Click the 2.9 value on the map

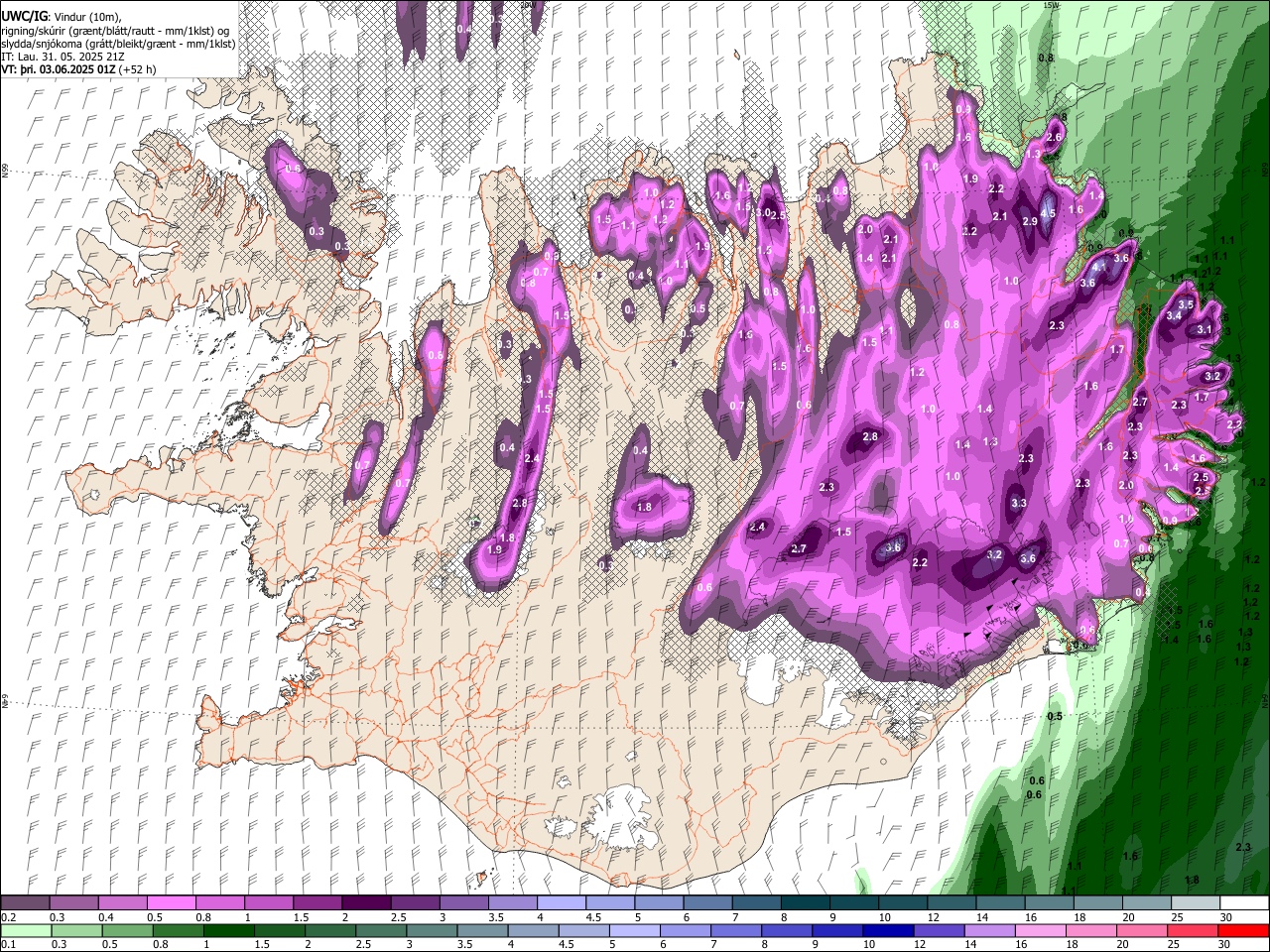pyautogui.click(x=1030, y=221)
